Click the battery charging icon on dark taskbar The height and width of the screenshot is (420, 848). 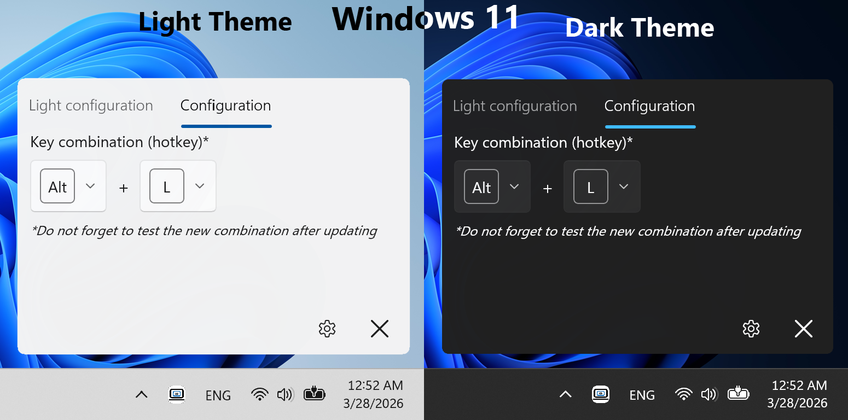pos(739,394)
